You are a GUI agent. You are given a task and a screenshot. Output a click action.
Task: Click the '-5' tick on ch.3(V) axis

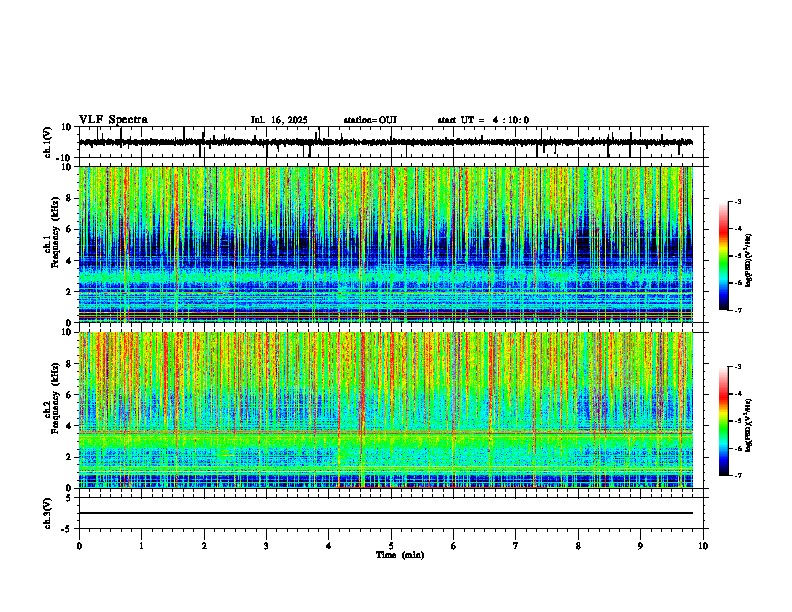point(67,529)
